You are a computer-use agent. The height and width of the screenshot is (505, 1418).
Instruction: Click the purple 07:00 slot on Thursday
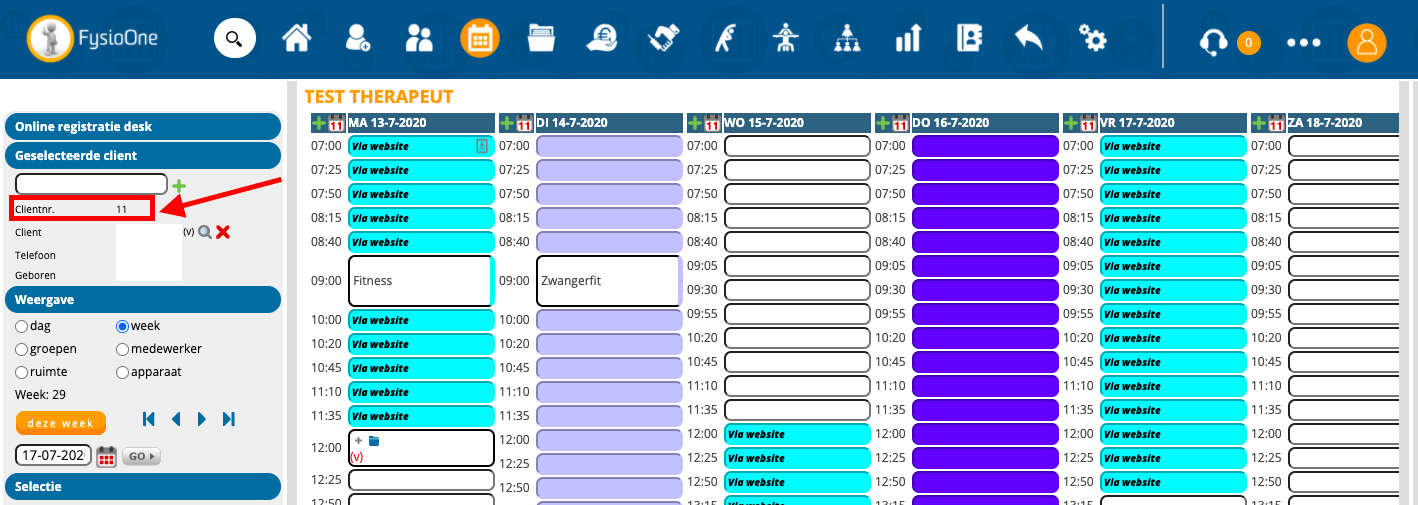(985, 146)
